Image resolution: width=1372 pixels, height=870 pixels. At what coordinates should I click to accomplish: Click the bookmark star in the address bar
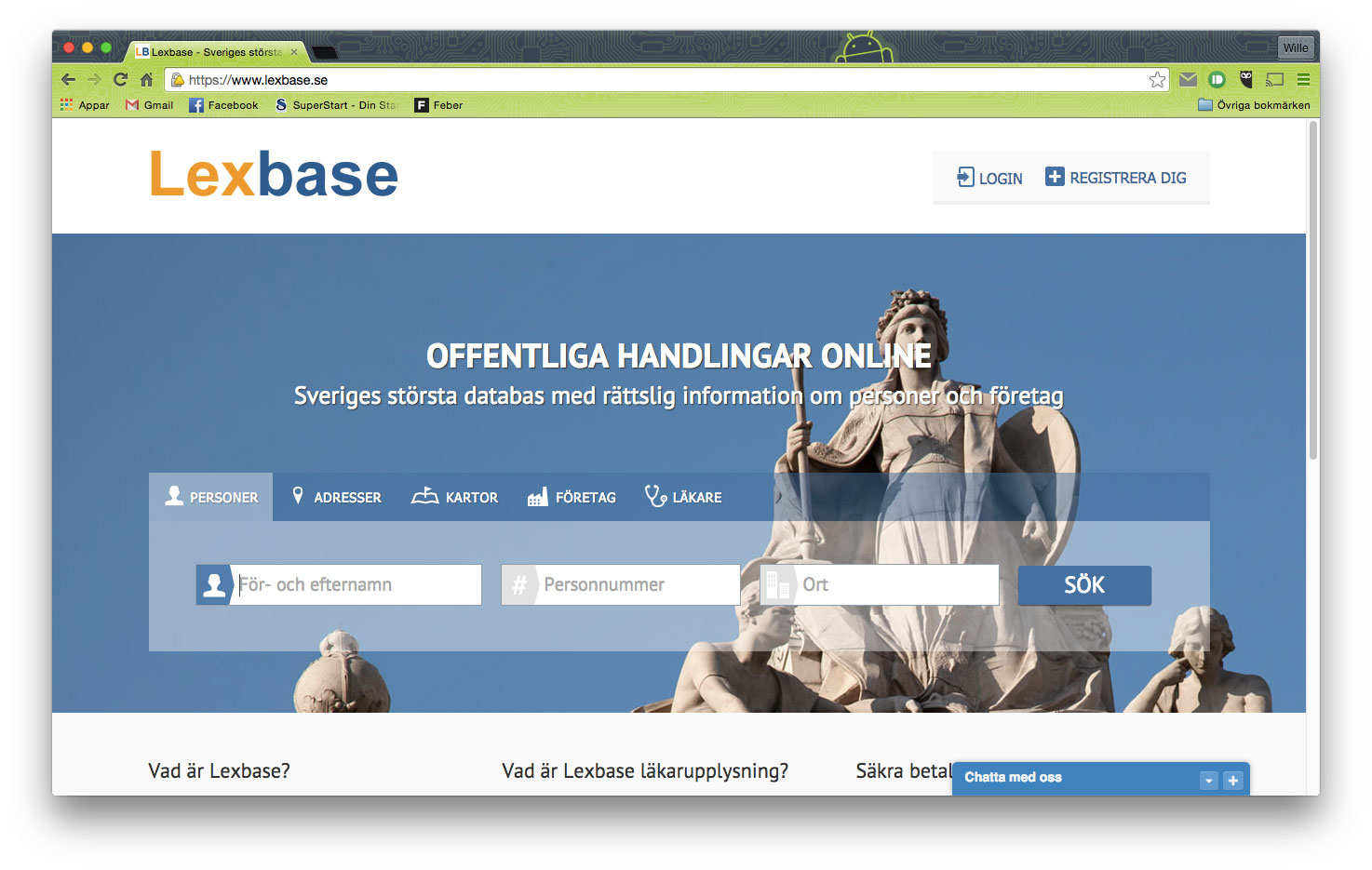click(1157, 80)
